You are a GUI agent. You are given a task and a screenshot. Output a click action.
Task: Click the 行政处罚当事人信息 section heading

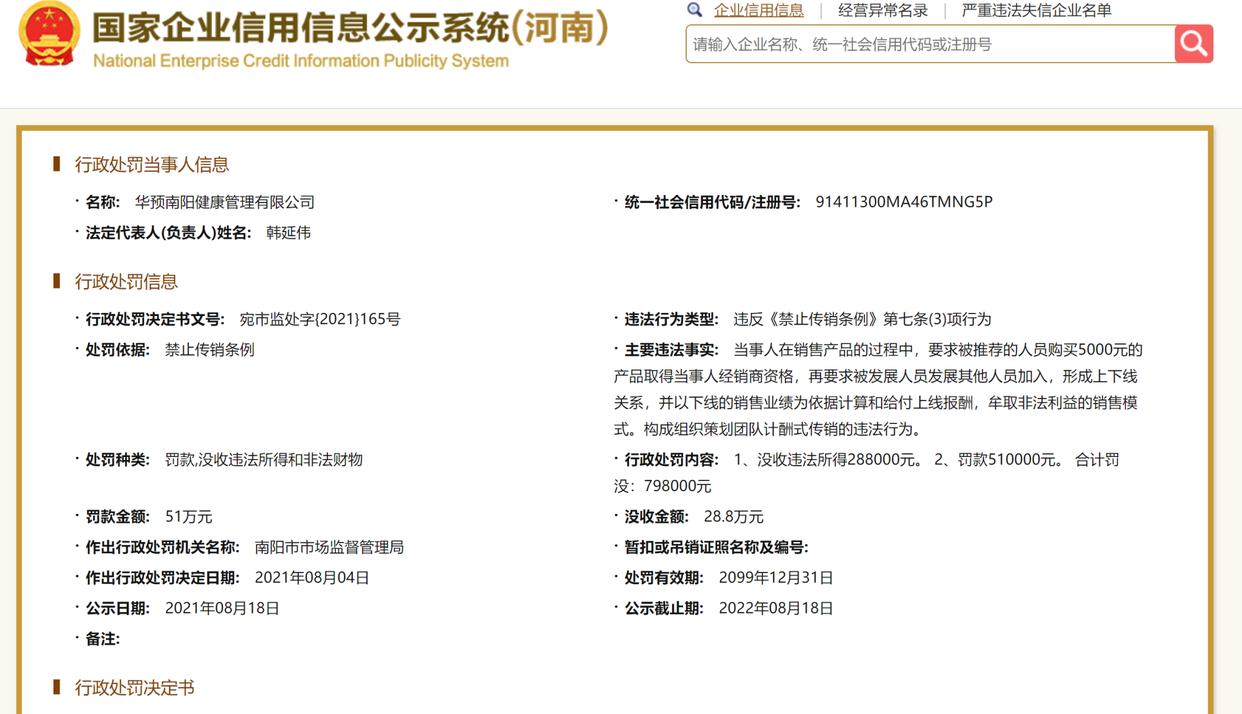tap(152, 165)
